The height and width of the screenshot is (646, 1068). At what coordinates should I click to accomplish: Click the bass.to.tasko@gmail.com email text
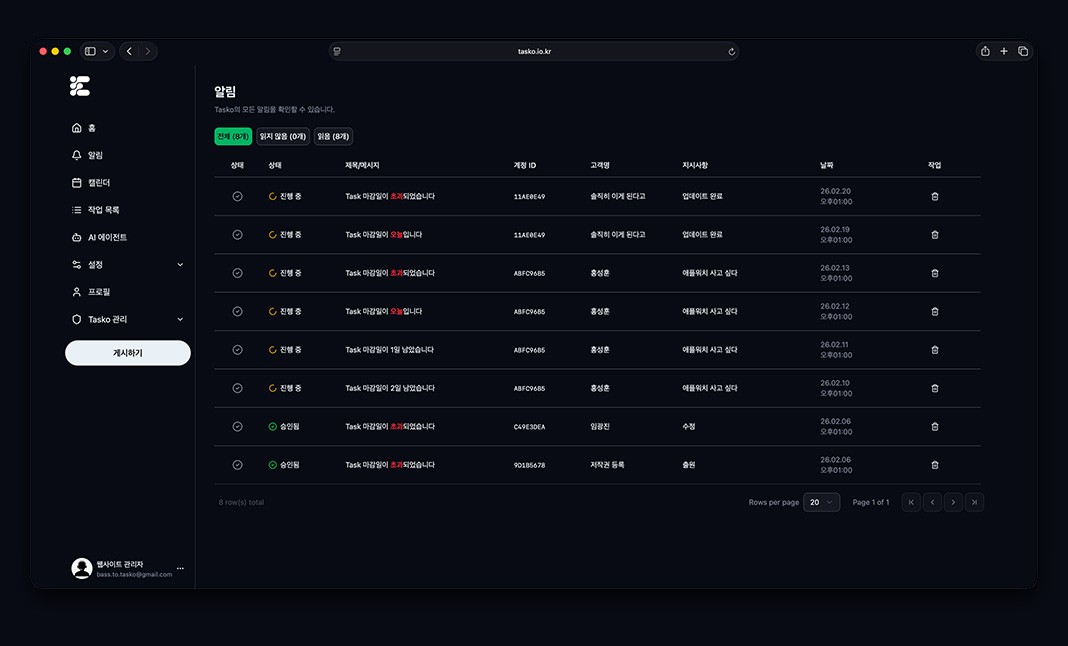[x=134, y=574]
